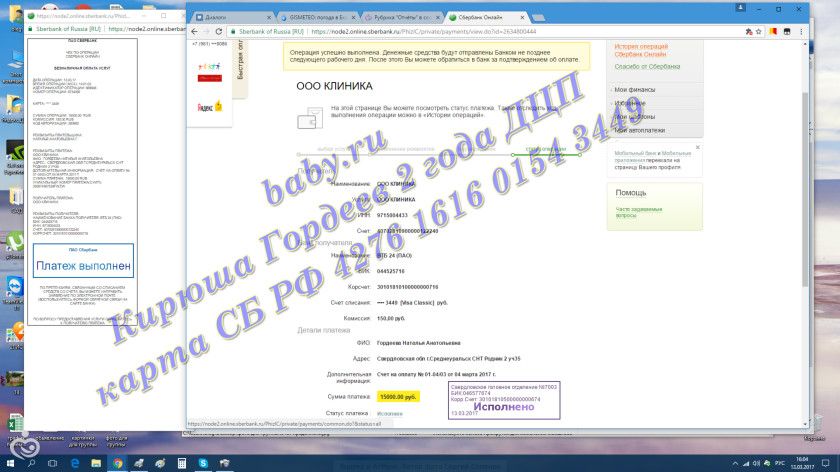The height and width of the screenshot is (472, 840).
Task: Go back in Chrome browser
Action: (x=194, y=32)
